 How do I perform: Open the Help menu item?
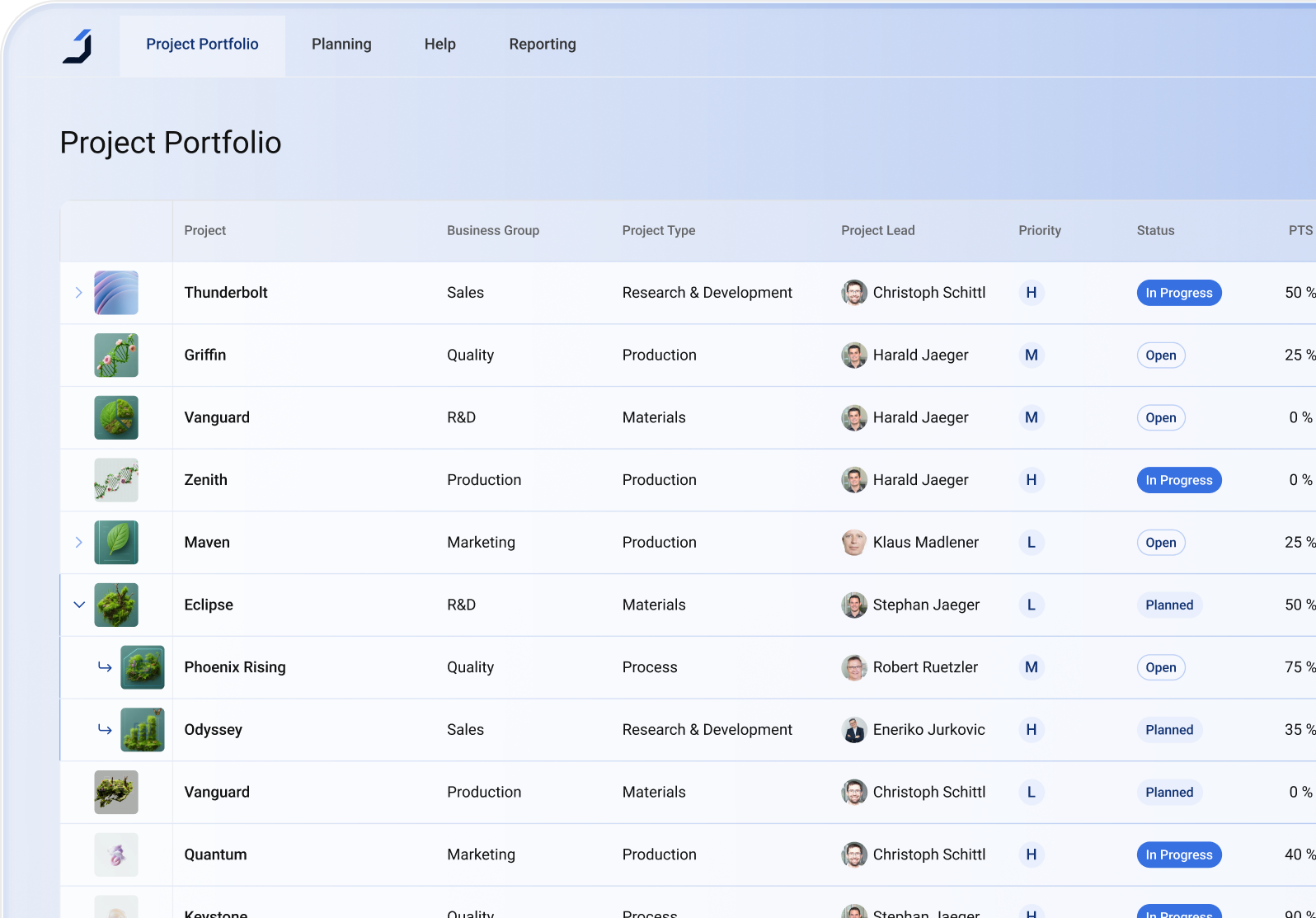pyautogui.click(x=440, y=45)
